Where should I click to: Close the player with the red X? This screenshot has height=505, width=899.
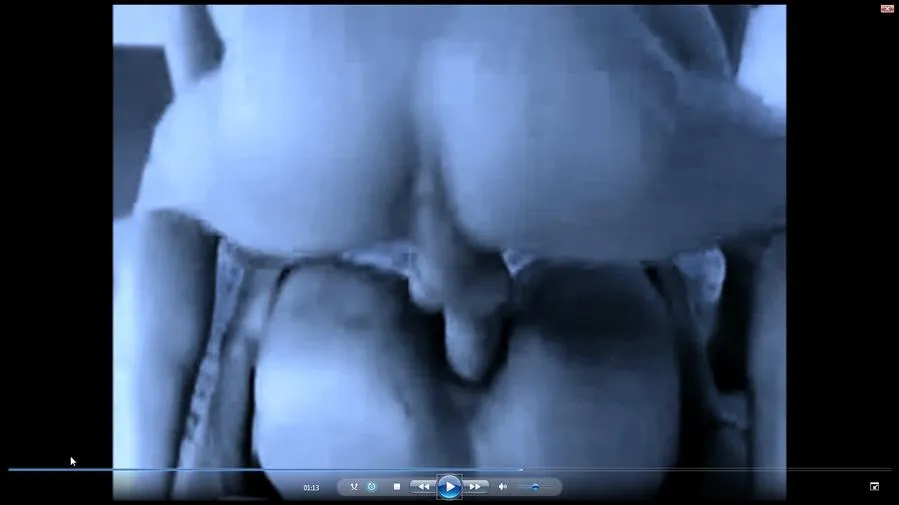[887, 8]
